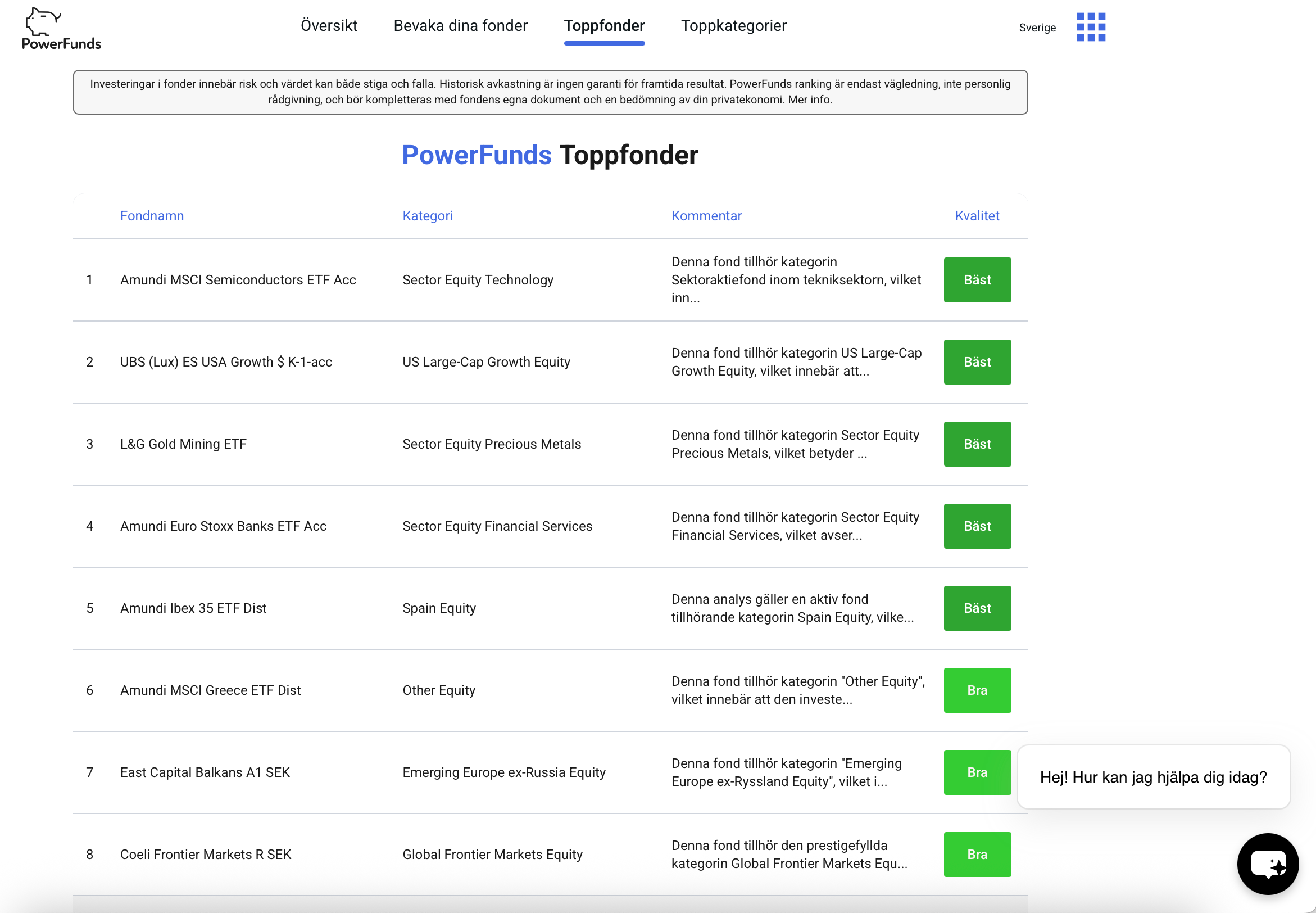This screenshot has width=1316, height=913.
Task: Open the Bevaka dina fonder tab
Action: pos(460,26)
